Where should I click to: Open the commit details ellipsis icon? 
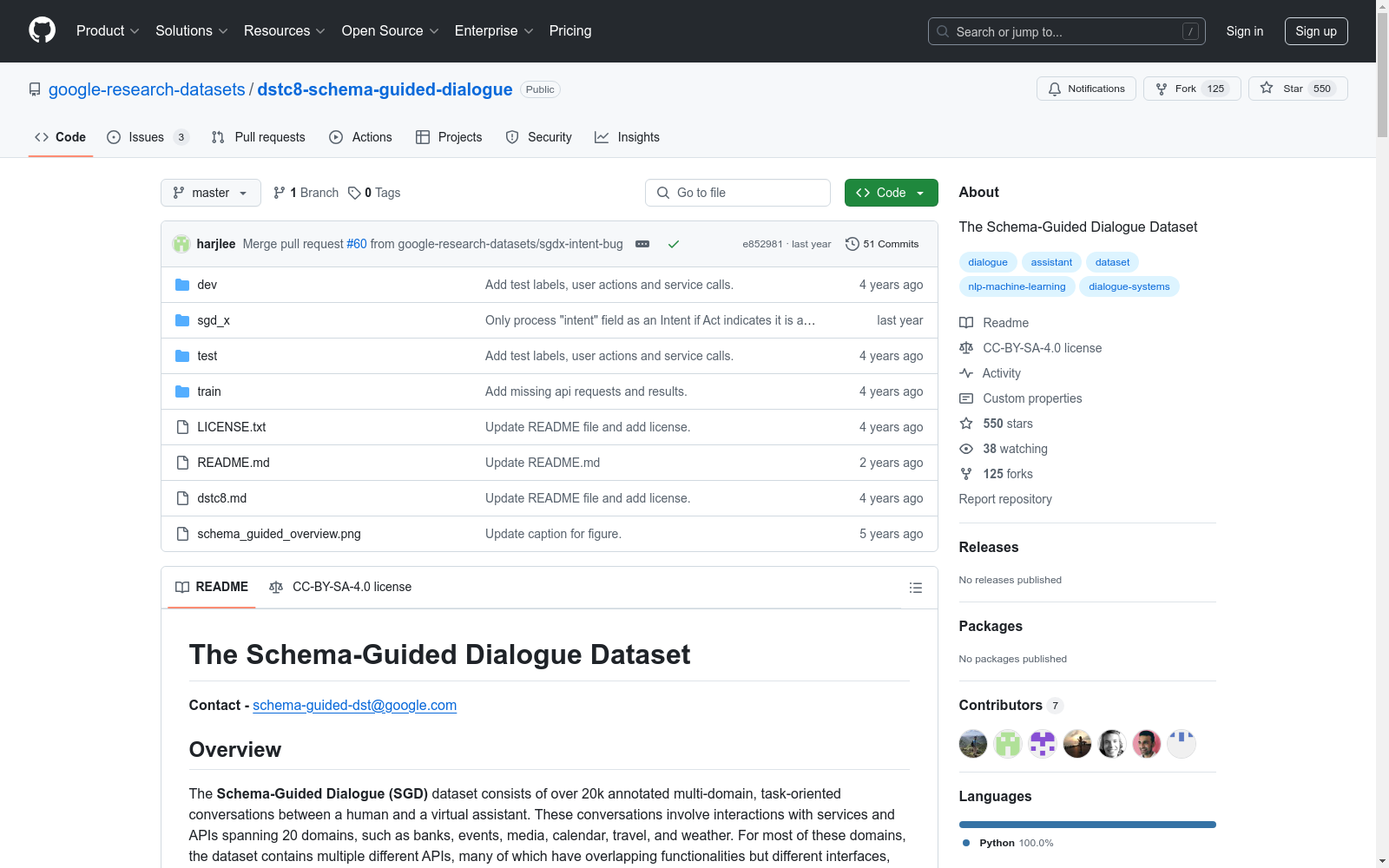[642, 244]
